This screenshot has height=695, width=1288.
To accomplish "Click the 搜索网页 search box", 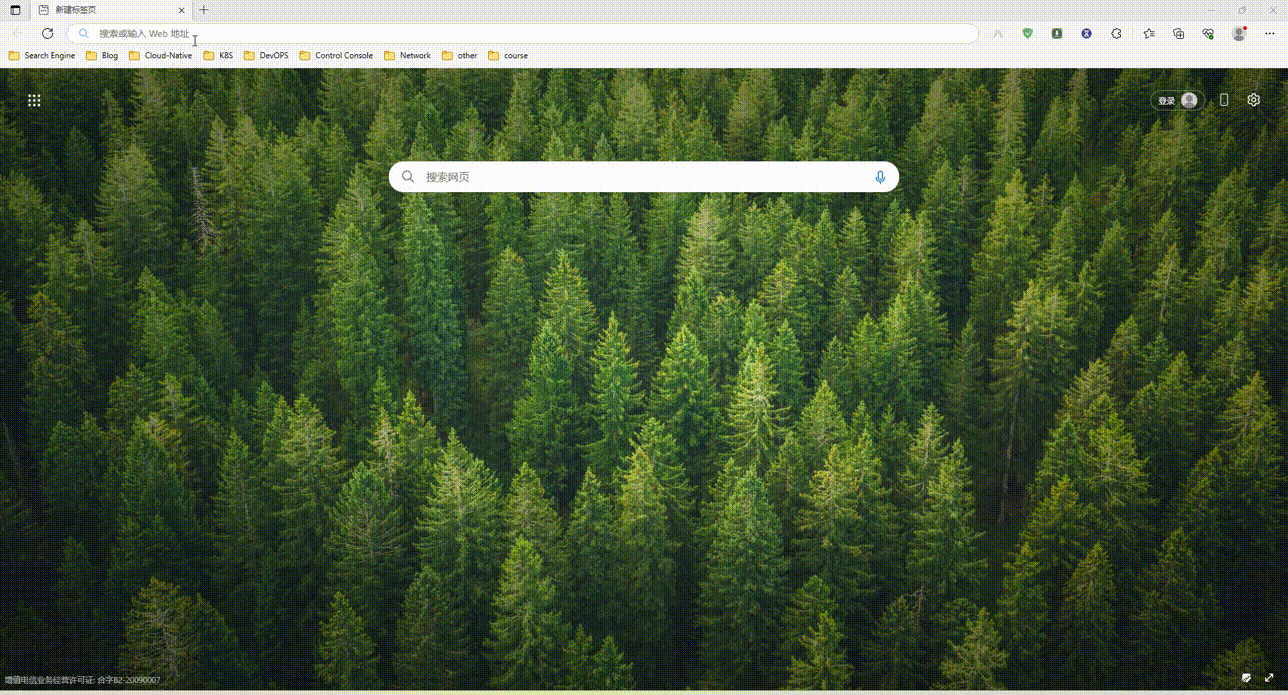I will coord(644,177).
